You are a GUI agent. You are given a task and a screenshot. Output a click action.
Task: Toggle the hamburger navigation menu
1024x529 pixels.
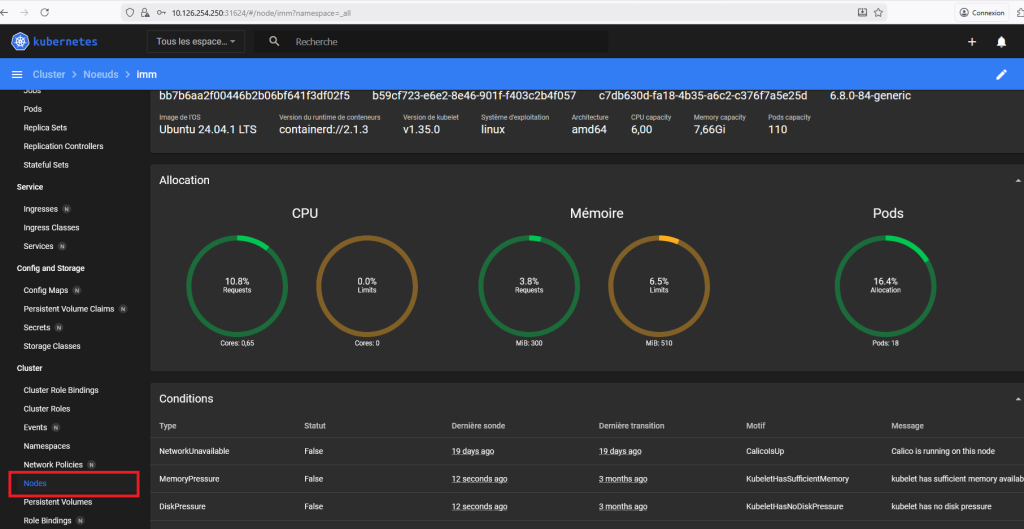[17, 75]
